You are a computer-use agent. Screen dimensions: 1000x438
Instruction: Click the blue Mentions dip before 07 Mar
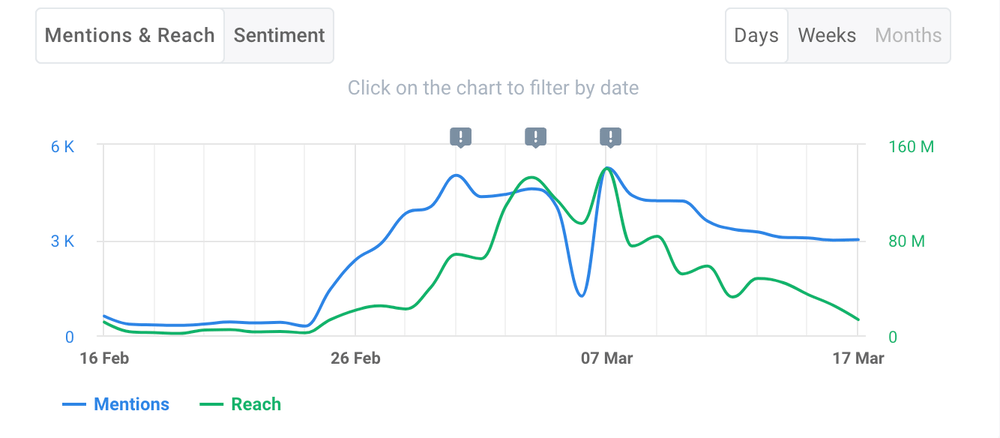coord(581,295)
